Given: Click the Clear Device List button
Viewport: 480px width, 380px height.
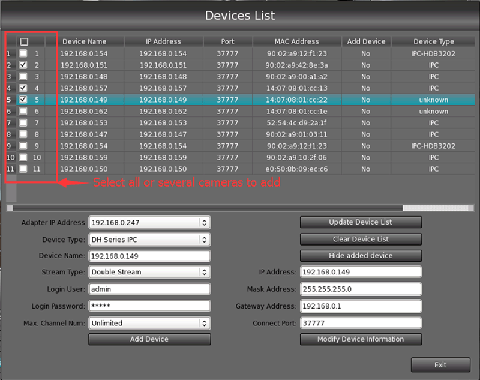Looking at the screenshot, I should coord(361,239).
